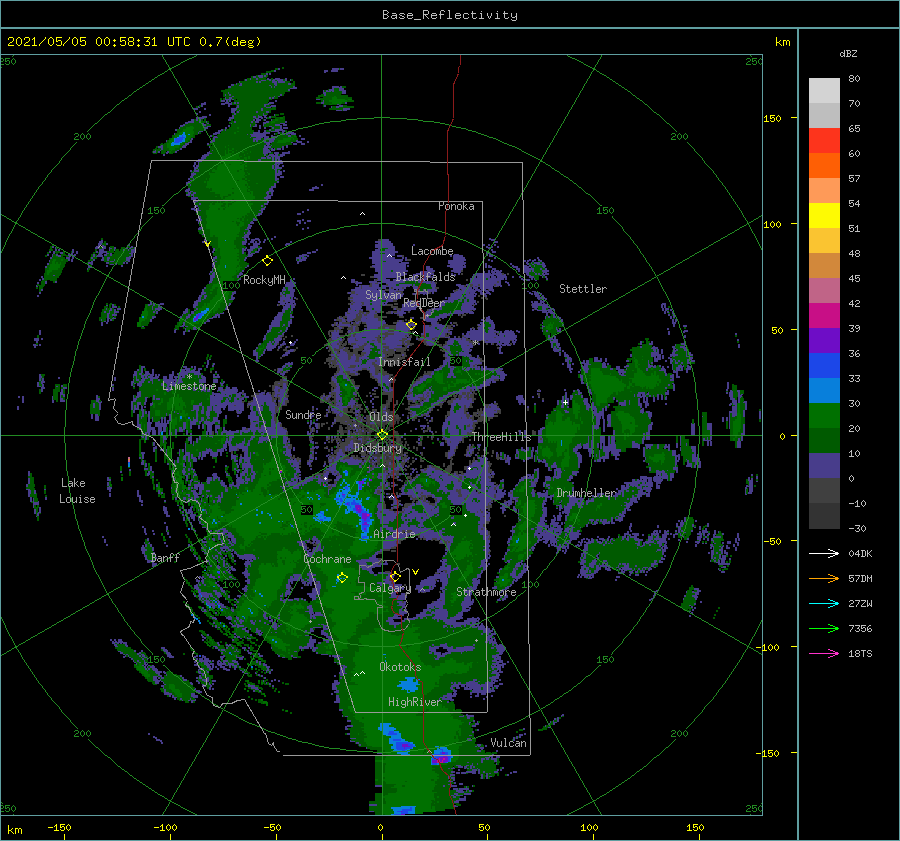Click the 0.7(deg) elevation angle text
The width and height of the screenshot is (900, 841).
pos(230,42)
